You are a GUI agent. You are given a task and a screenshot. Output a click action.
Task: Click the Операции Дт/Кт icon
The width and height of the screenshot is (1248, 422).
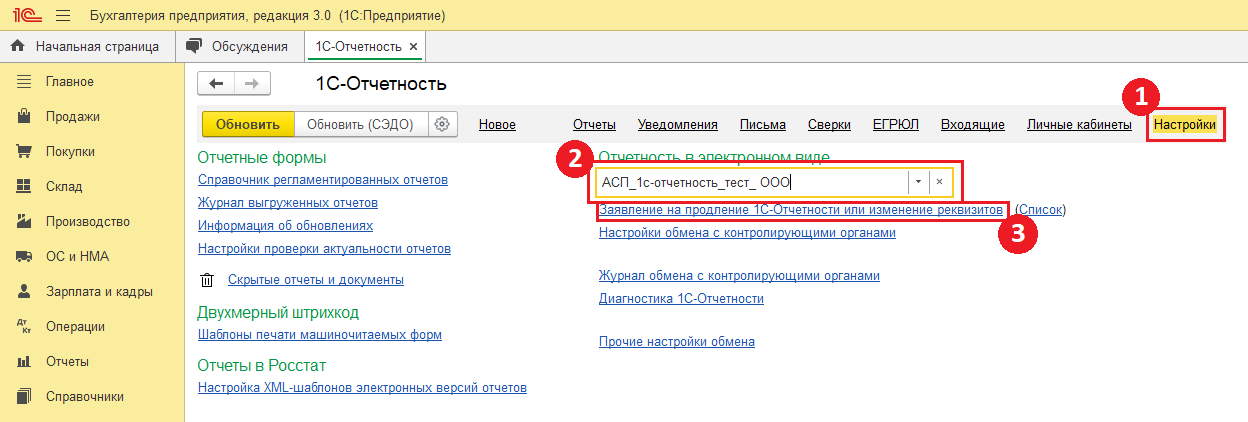[24, 326]
